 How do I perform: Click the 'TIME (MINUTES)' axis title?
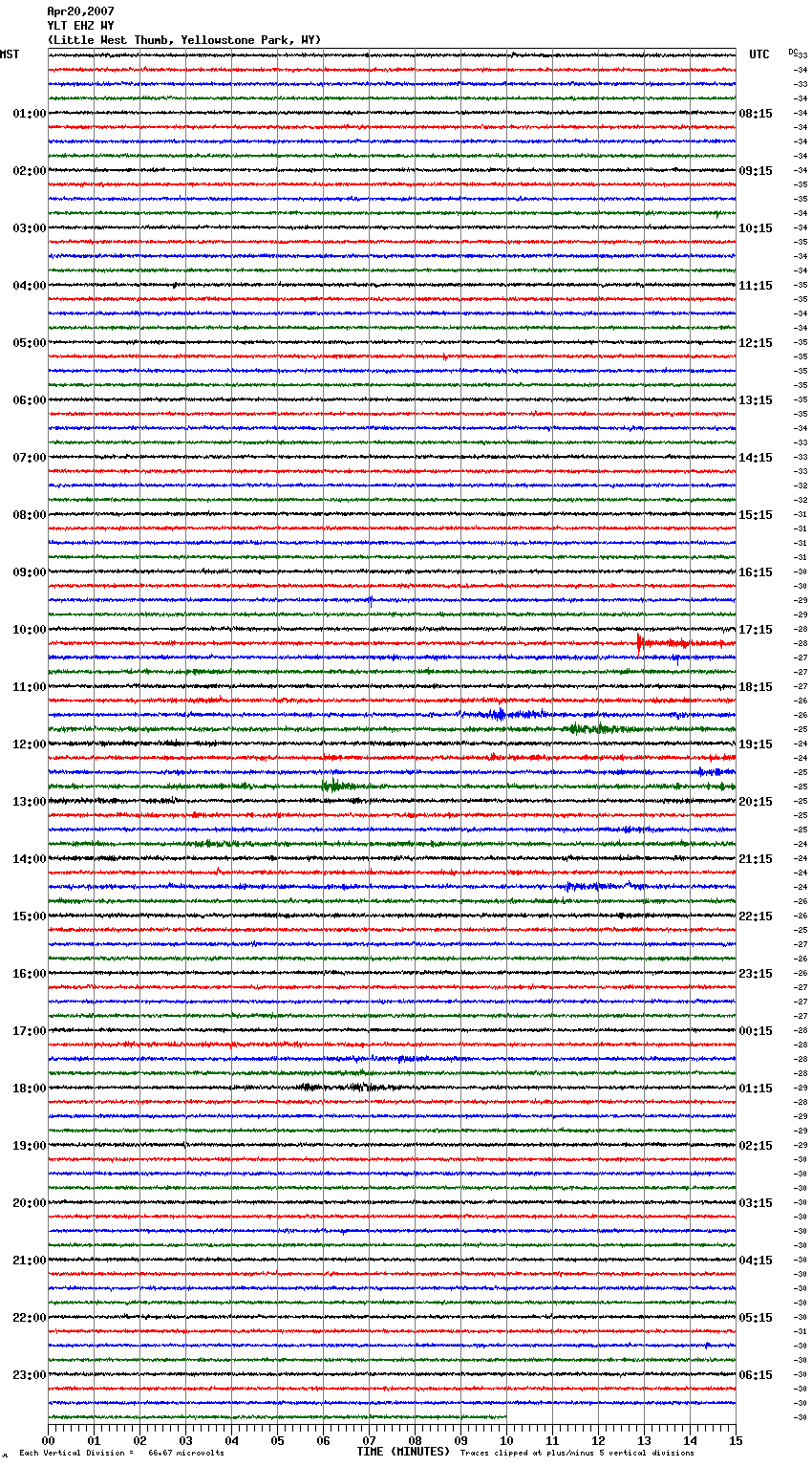403,1452
